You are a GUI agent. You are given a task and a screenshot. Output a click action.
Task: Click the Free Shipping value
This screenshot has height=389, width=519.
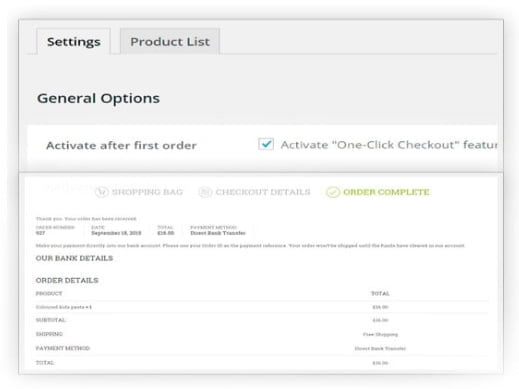380,334
